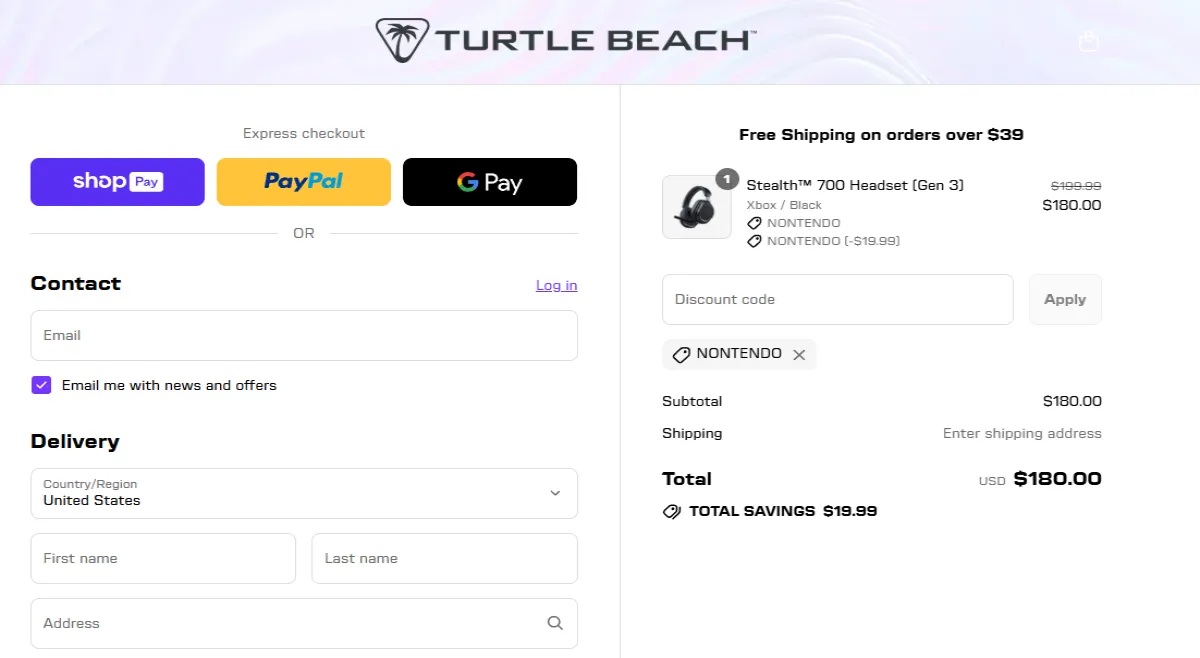Click the Discount code input box
The height and width of the screenshot is (658, 1200).
837,299
